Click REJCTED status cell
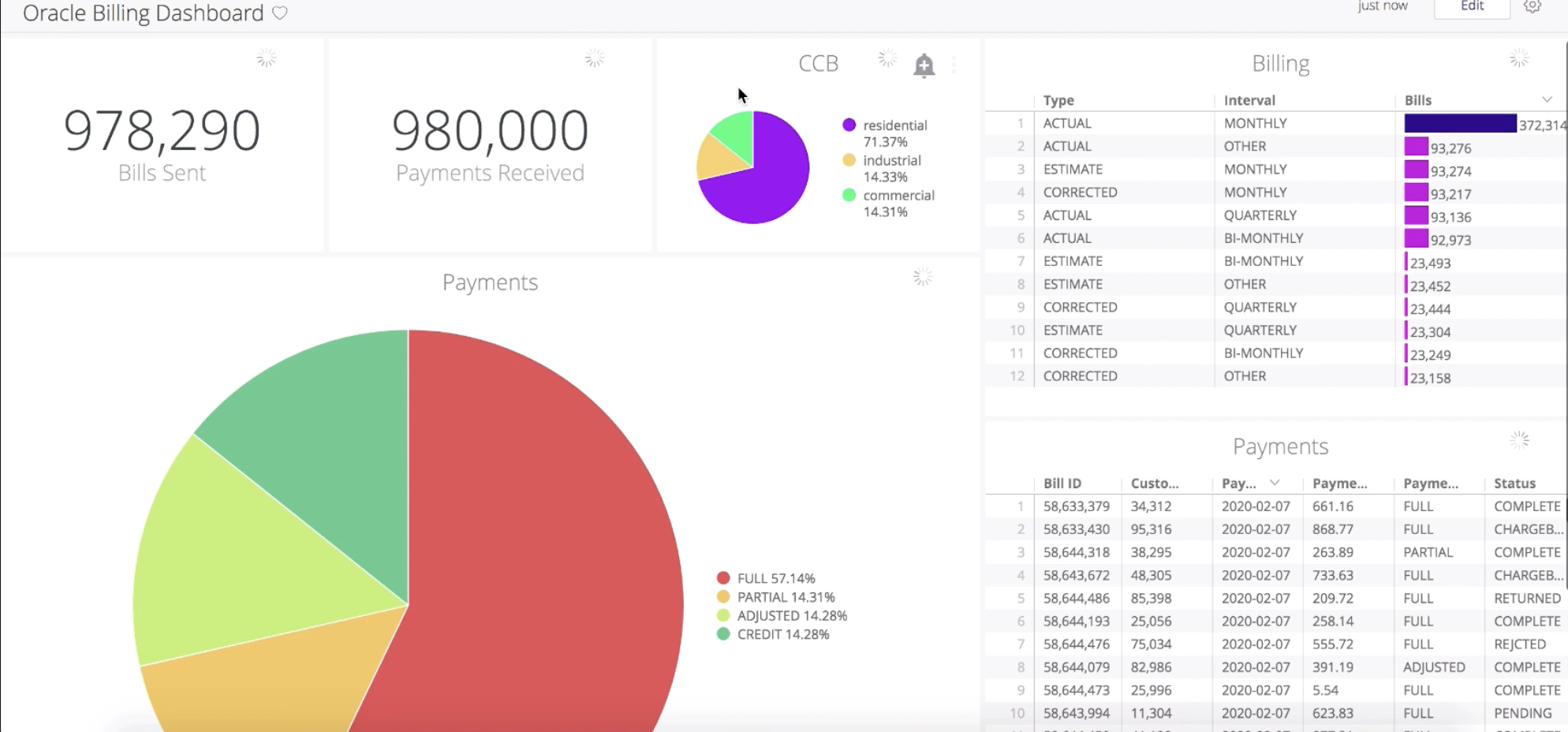The image size is (1568, 732). pos(1520,644)
